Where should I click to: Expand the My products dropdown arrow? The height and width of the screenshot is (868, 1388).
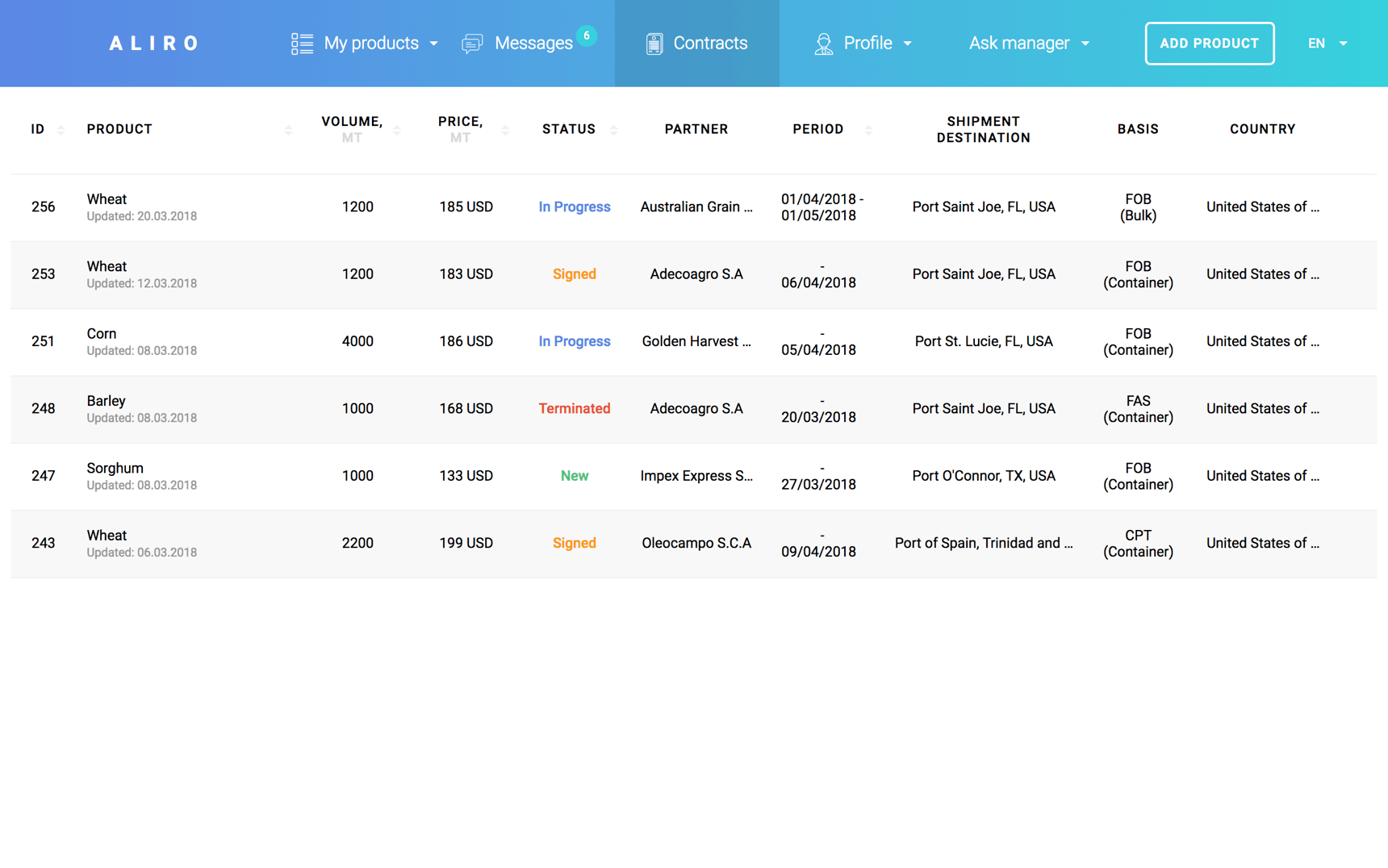tap(434, 44)
